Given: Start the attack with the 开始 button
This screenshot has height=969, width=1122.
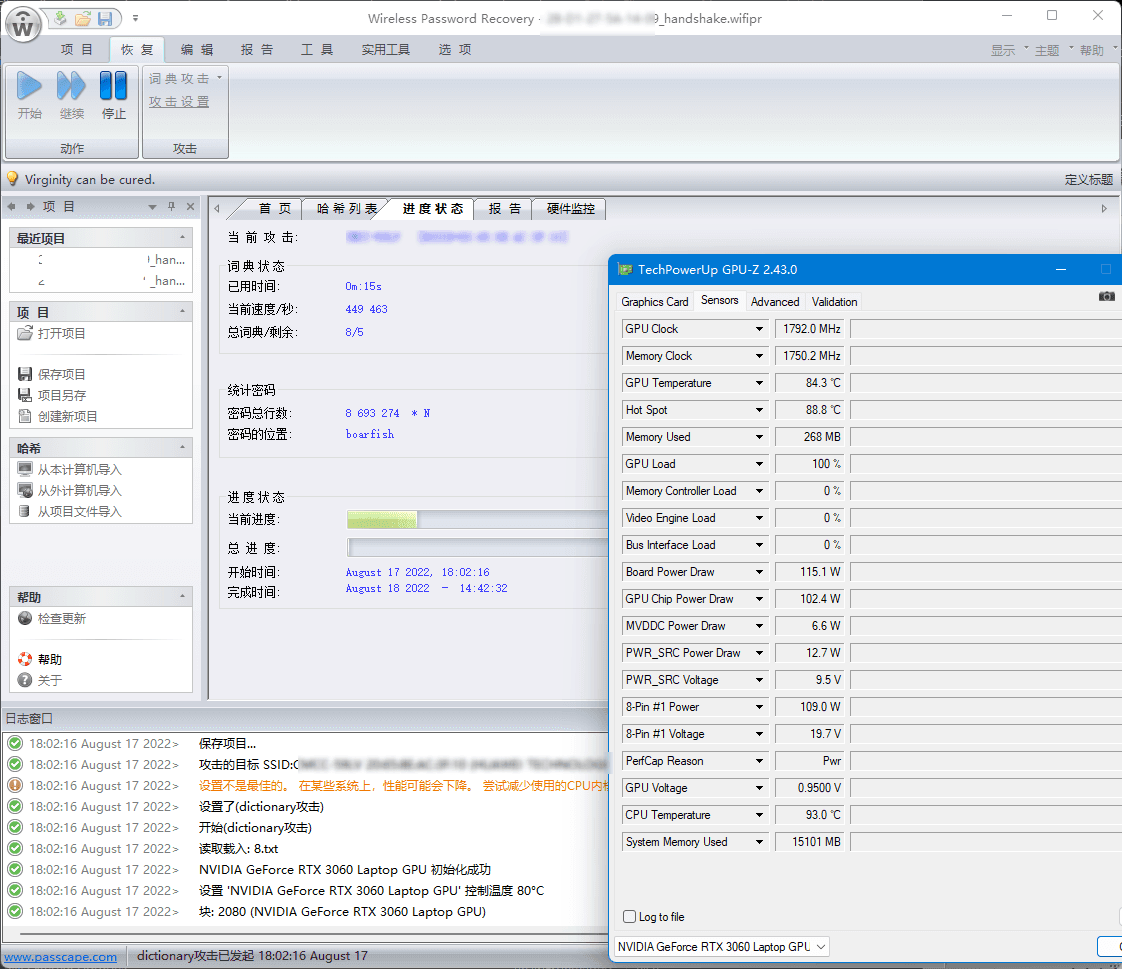Looking at the screenshot, I should (29, 95).
